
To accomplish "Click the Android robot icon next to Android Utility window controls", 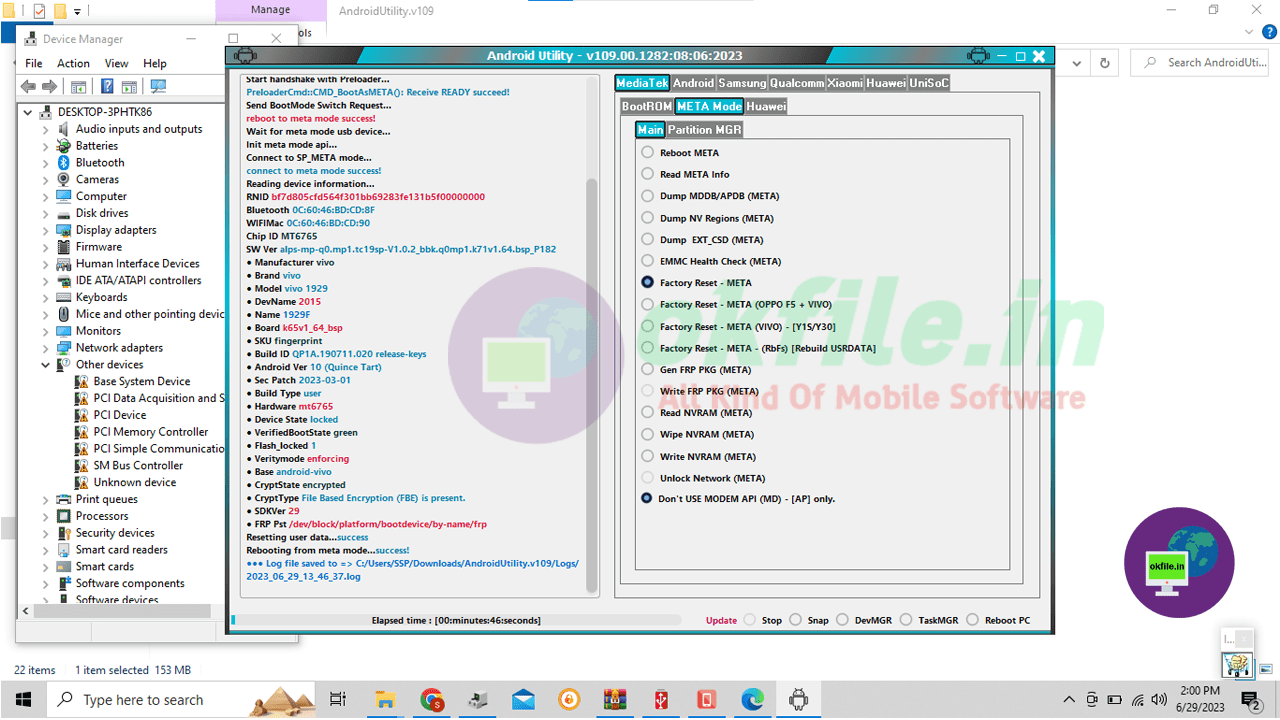I will (x=978, y=56).
